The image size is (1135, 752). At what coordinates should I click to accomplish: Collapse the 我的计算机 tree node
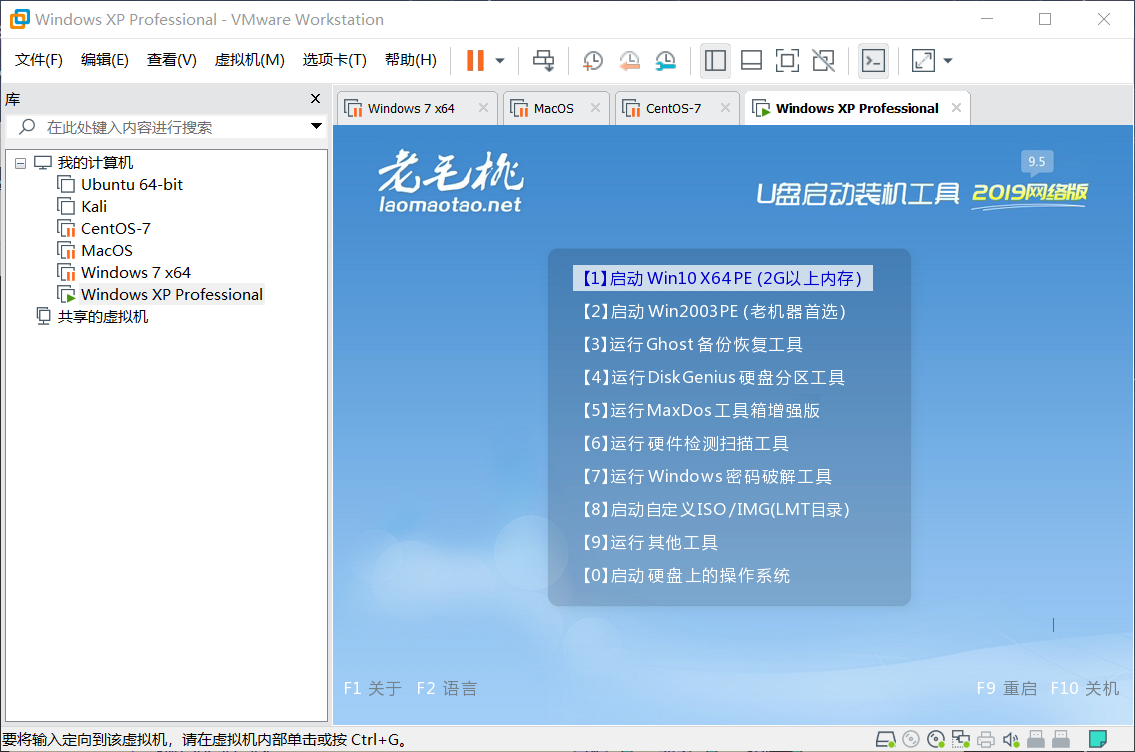(20, 162)
